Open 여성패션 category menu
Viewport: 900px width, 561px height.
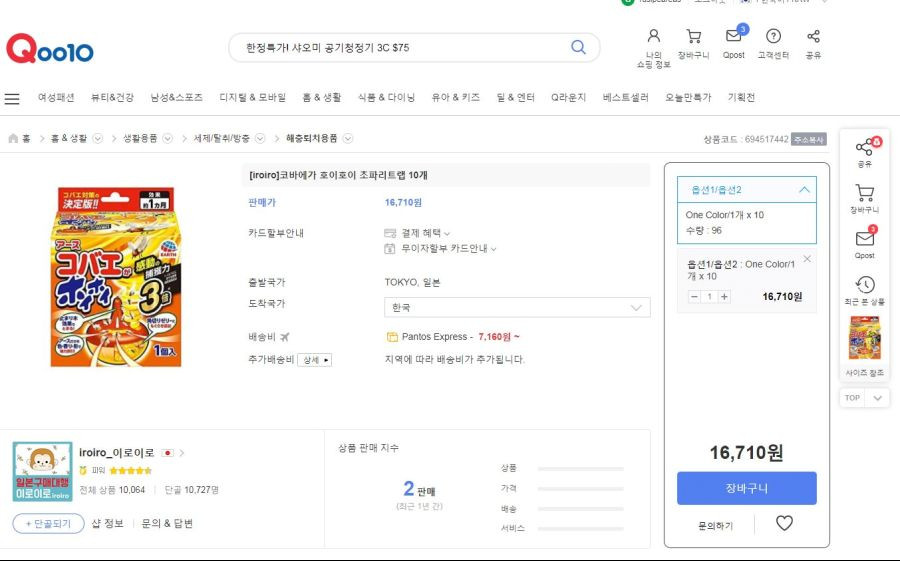pyautogui.click(x=56, y=98)
